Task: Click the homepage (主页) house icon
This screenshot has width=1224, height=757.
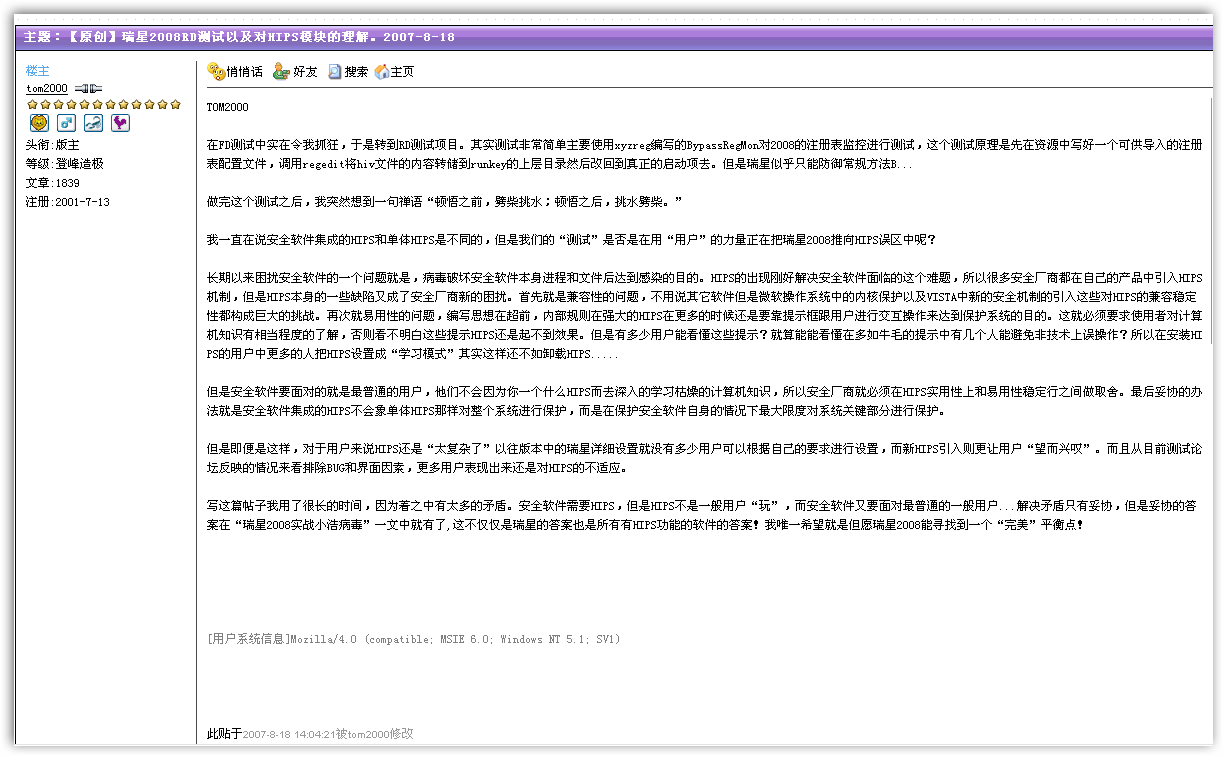Action: [382, 71]
